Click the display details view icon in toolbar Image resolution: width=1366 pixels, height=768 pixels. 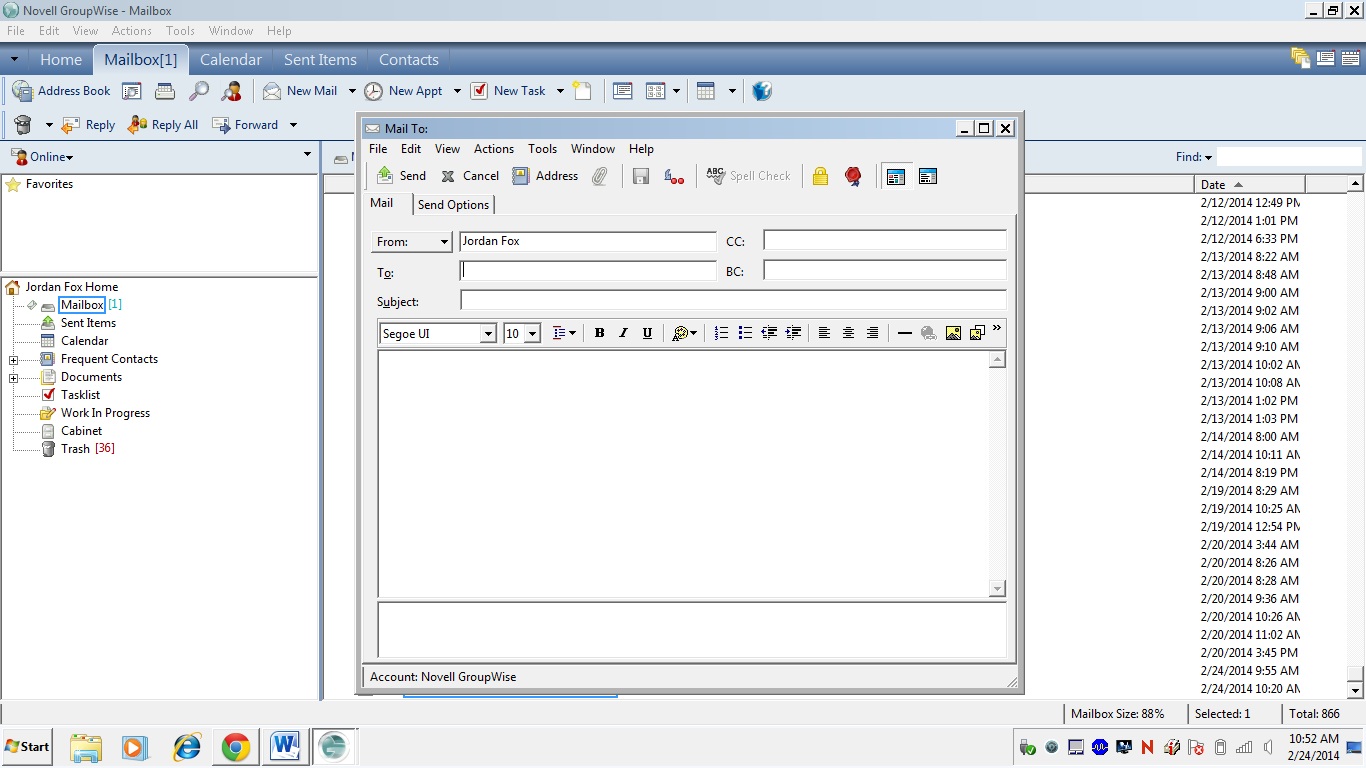point(622,91)
